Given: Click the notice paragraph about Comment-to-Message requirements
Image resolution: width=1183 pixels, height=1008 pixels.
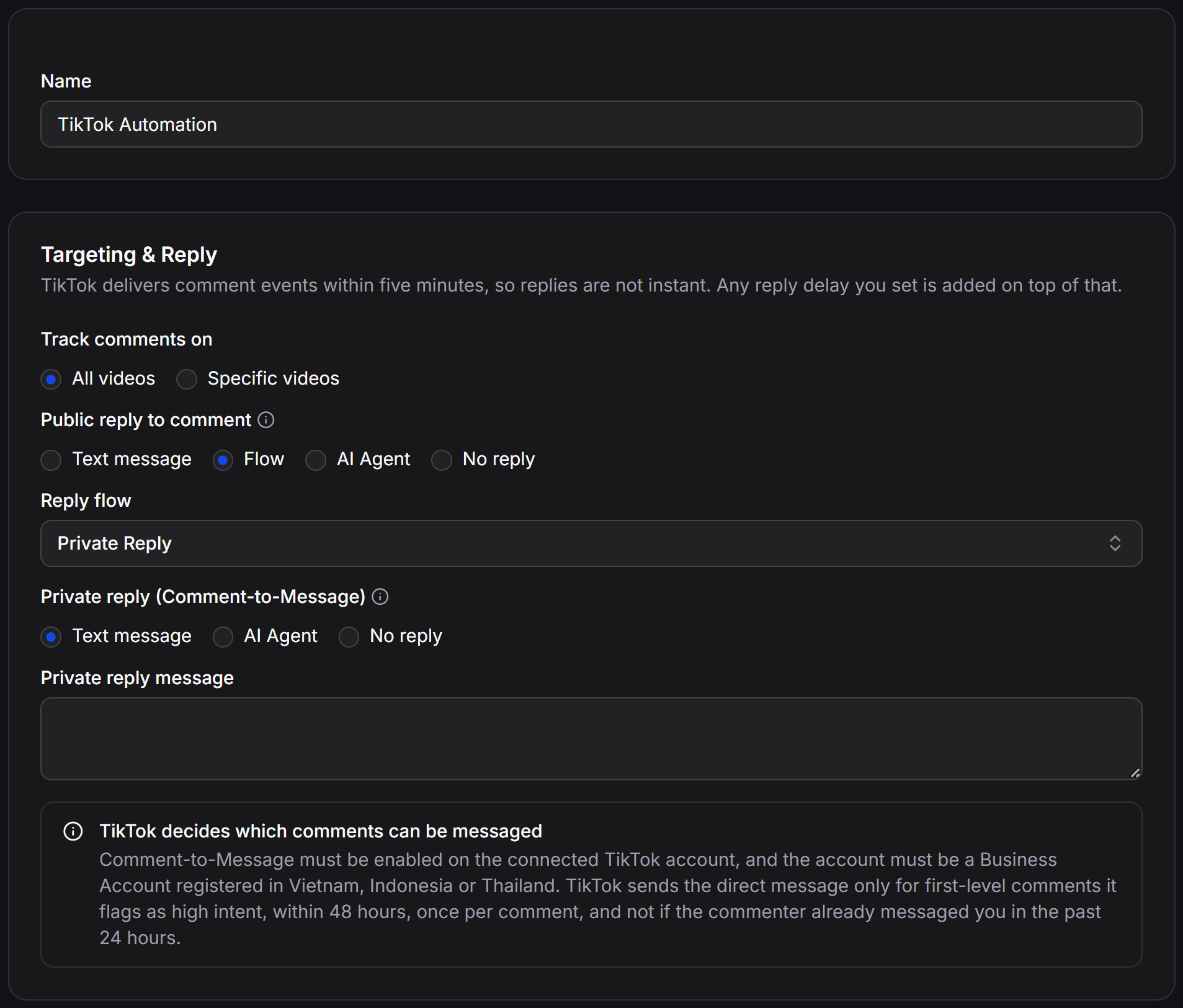Looking at the screenshot, I should coord(608,899).
